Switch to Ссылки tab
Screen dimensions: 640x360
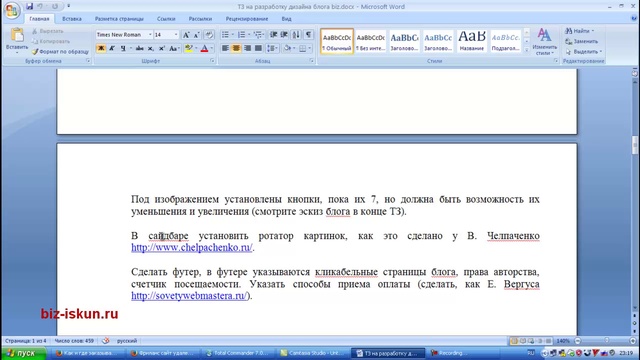click(166, 19)
